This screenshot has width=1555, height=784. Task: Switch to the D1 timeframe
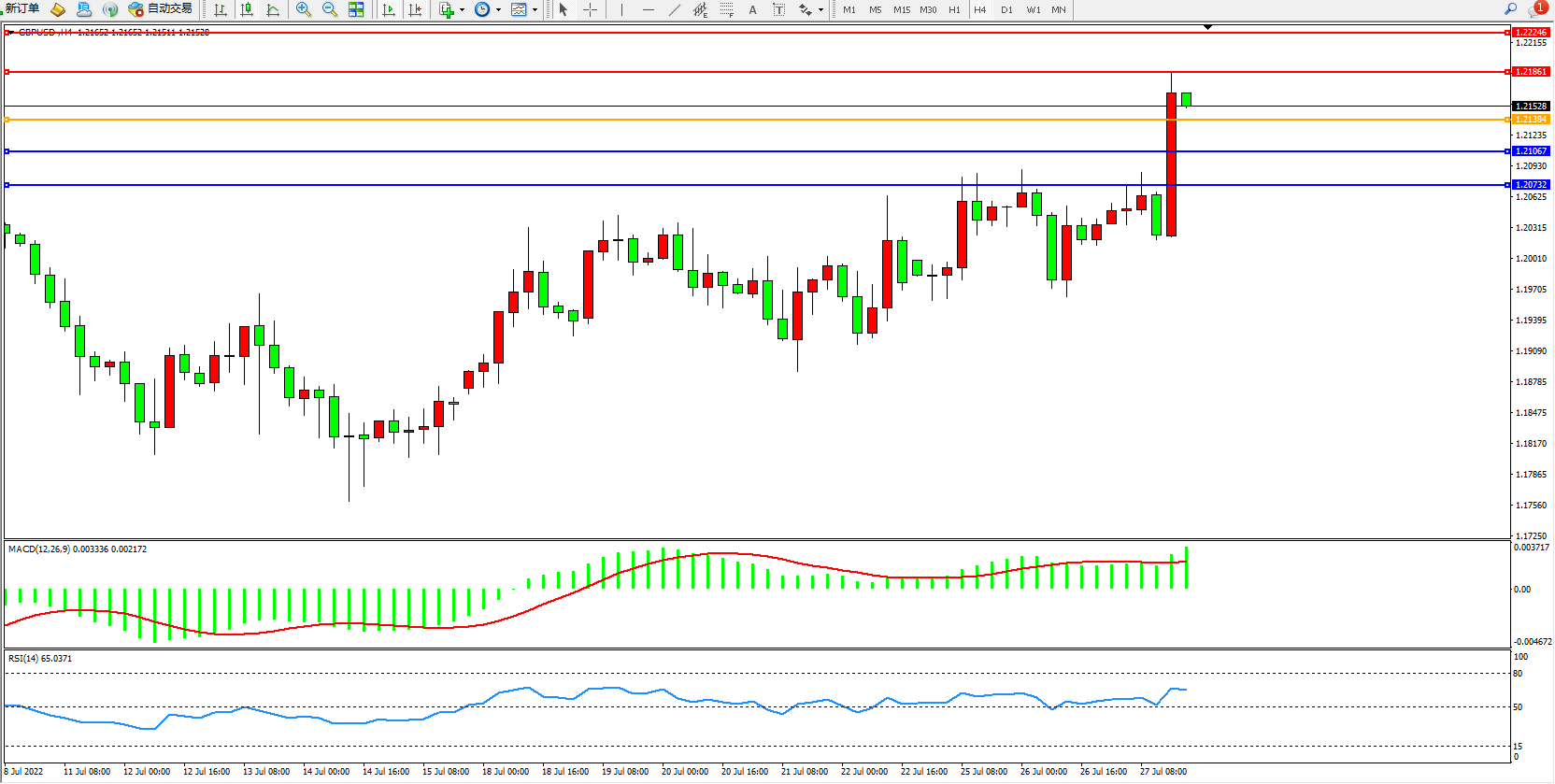[1006, 9]
